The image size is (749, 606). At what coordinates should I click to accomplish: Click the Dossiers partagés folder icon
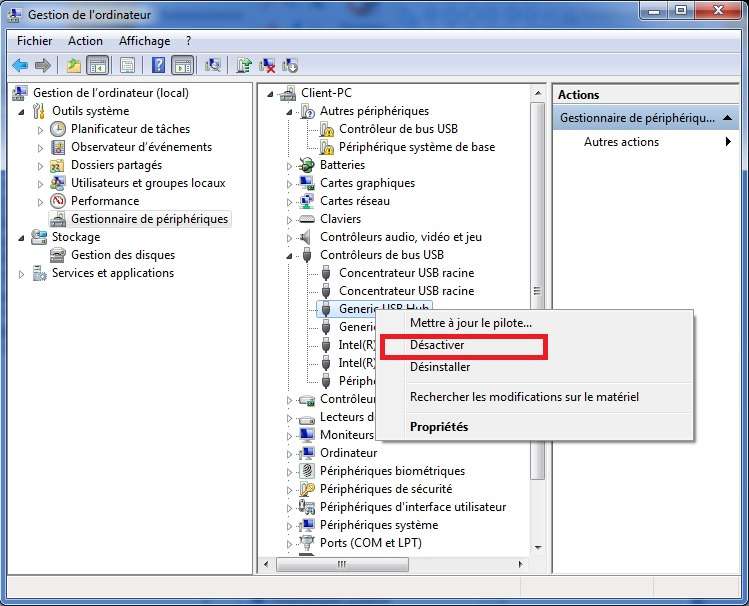(x=57, y=165)
